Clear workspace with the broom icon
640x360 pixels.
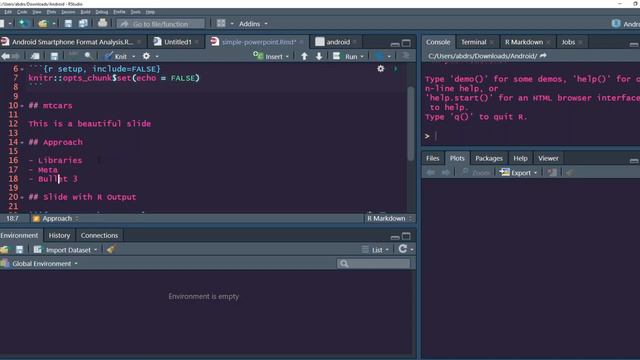(x=111, y=249)
